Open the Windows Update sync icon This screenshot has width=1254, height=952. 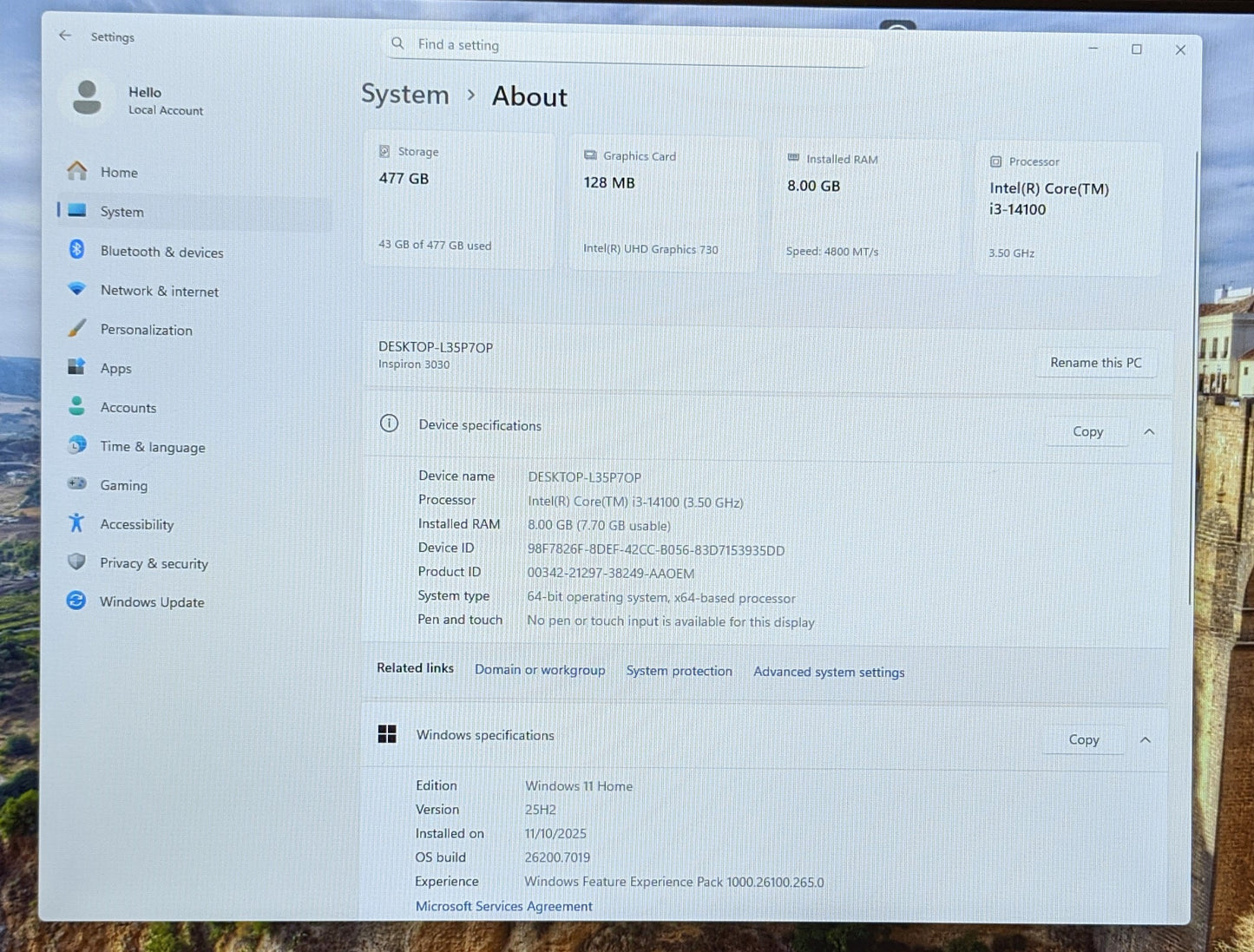76,601
